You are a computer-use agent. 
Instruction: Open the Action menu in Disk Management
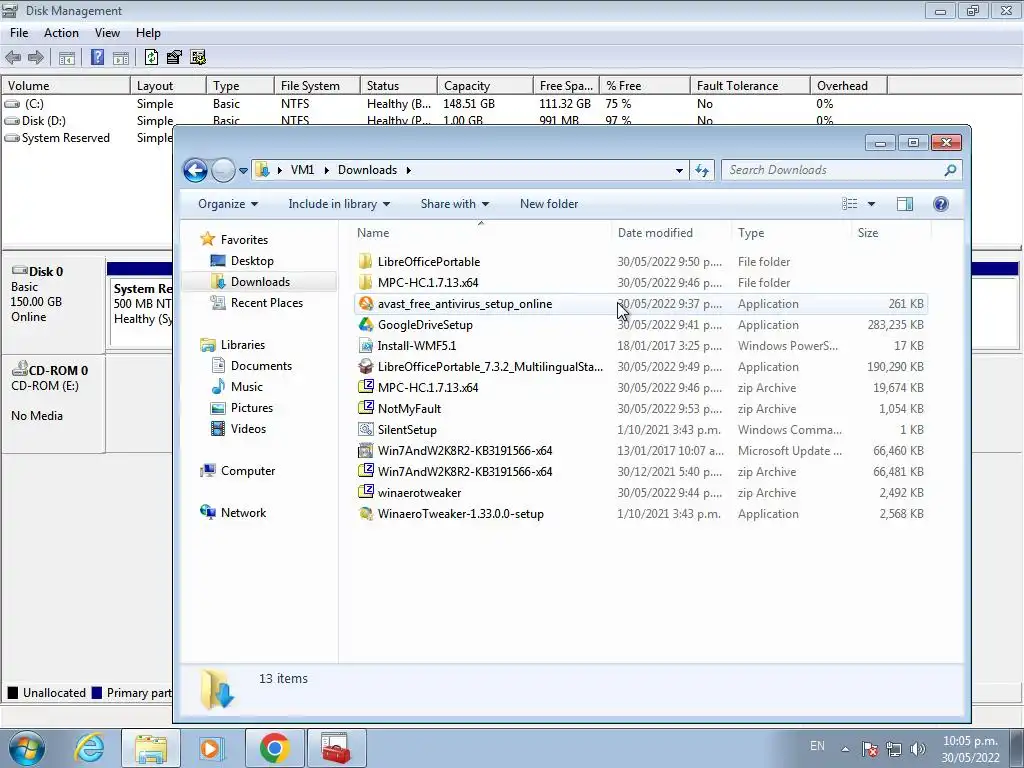61,33
